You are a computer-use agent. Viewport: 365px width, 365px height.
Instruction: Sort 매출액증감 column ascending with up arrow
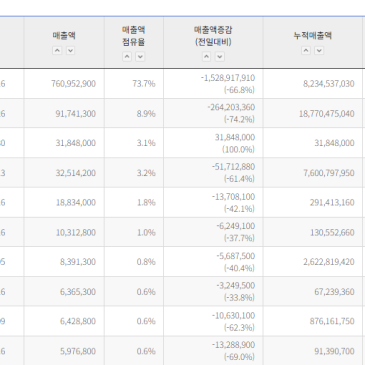[x=207, y=57]
